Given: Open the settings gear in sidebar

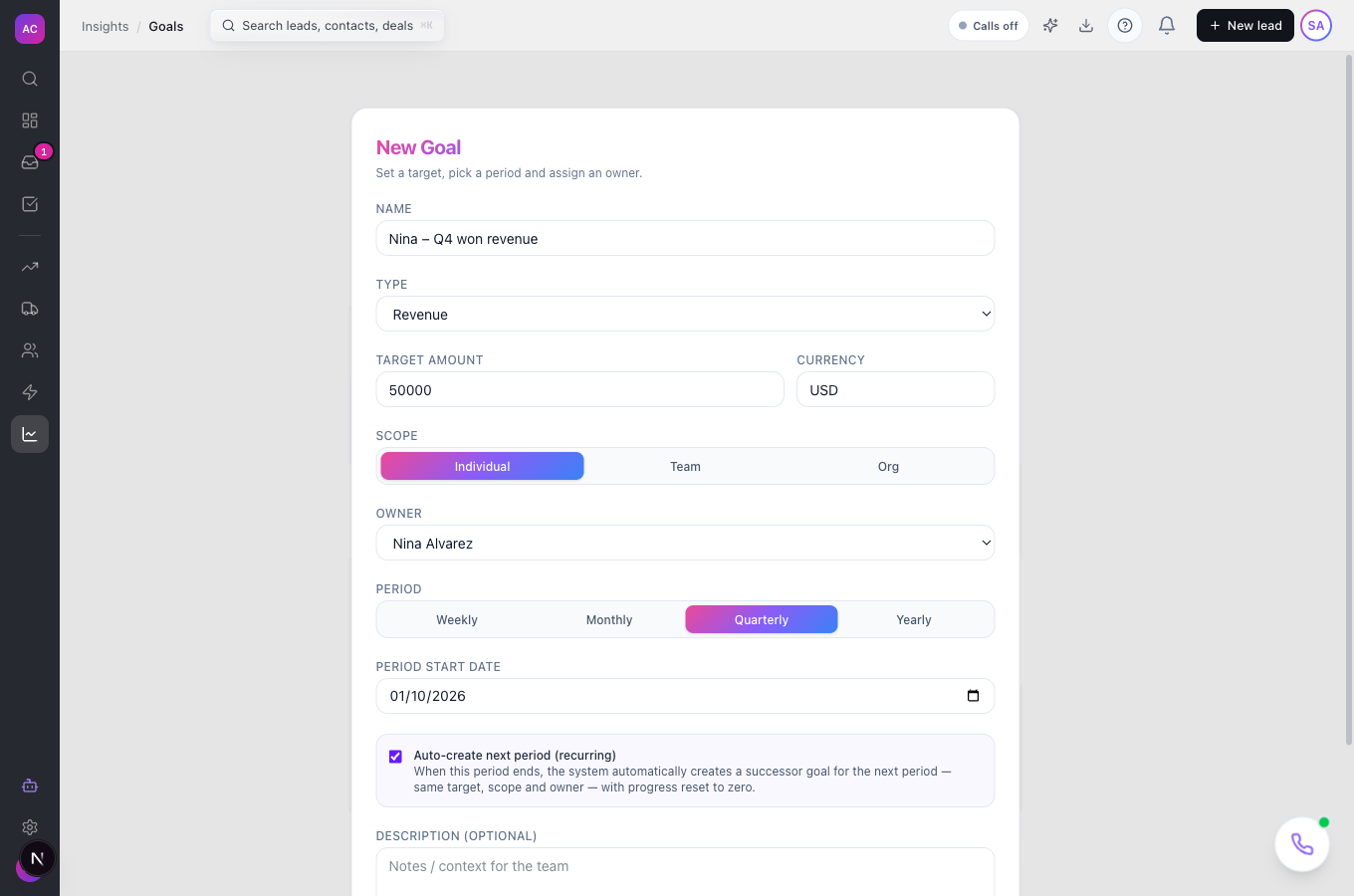Looking at the screenshot, I should point(30,827).
